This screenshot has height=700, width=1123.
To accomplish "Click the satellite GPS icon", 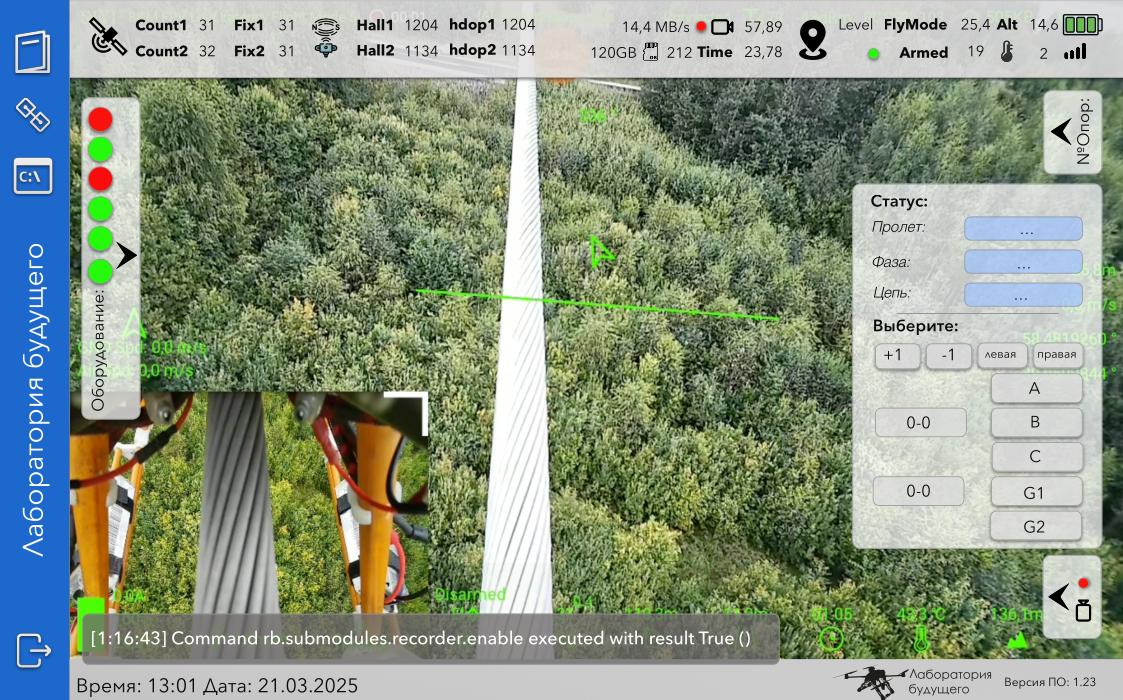I will [x=107, y=37].
